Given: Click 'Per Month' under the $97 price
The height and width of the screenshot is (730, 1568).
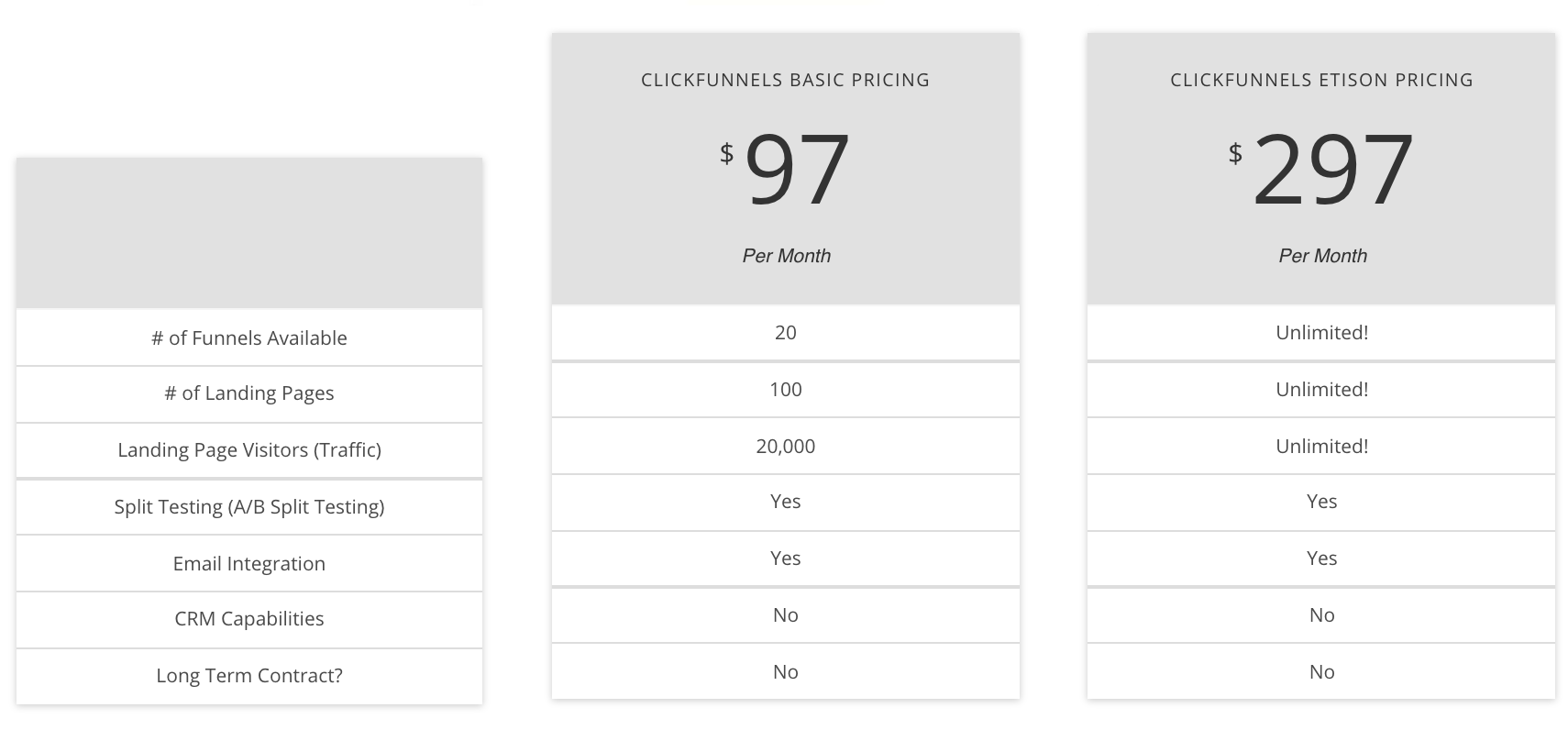Looking at the screenshot, I should click(786, 256).
